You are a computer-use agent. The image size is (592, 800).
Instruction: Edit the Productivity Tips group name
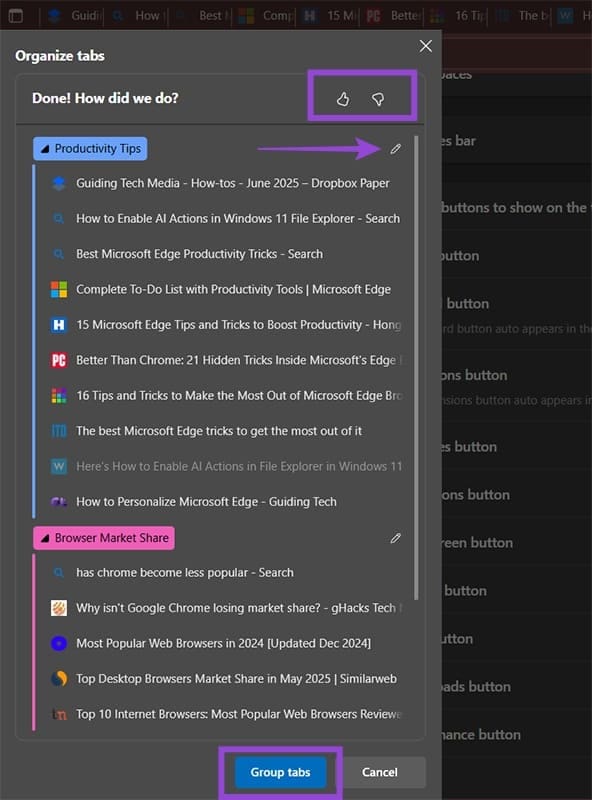[x=396, y=149]
